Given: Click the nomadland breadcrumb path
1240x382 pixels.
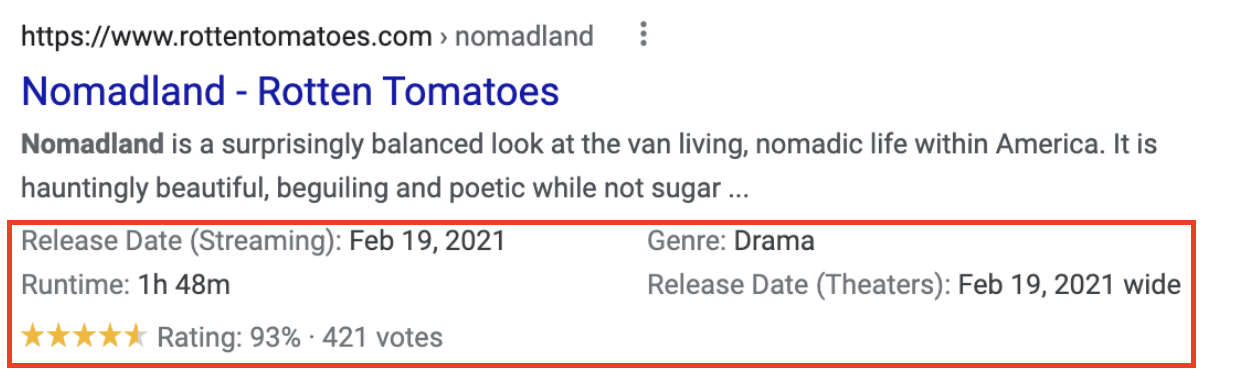Looking at the screenshot, I should point(523,37).
